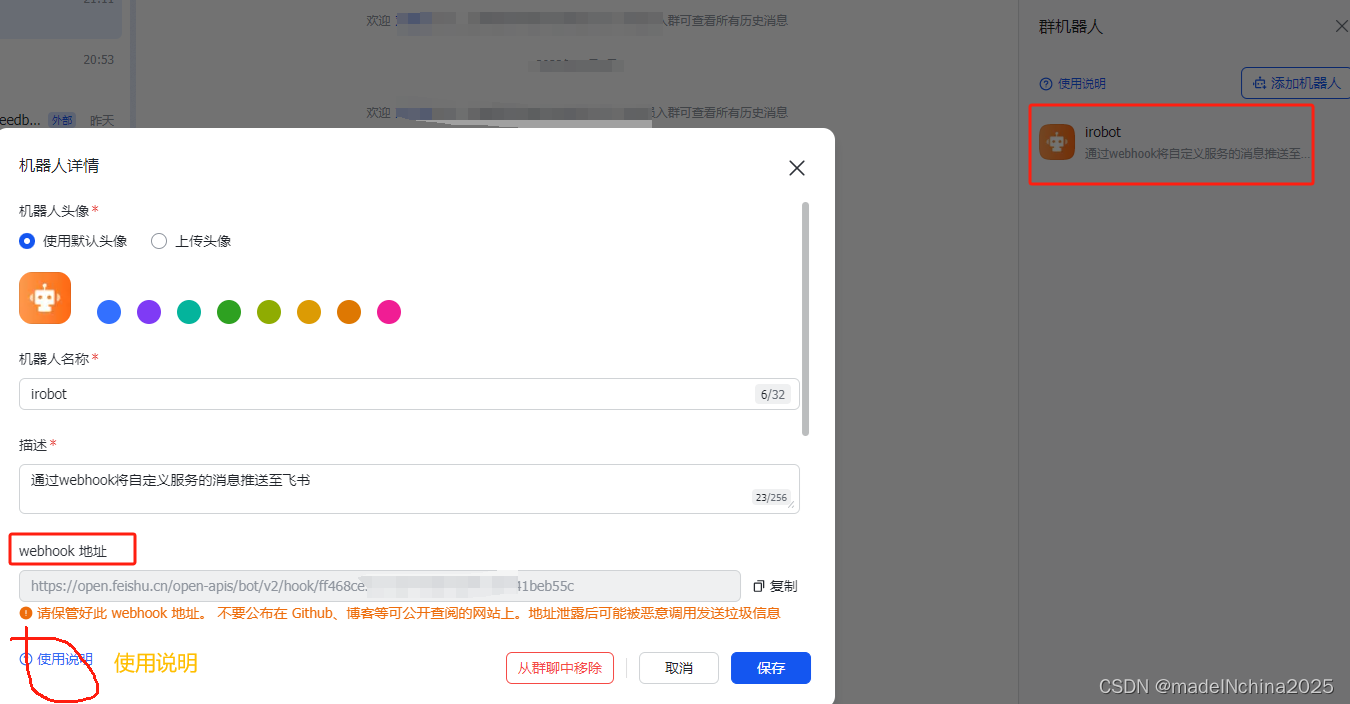Pick the blue avatar color
Viewport: 1350px width, 704px height.
tap(109, 312)
